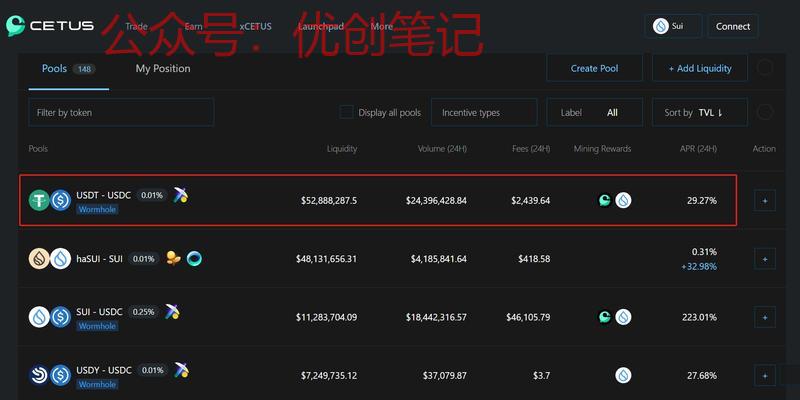This screenshot has height=400, width=800.
Task: Click the round icon right of Add Liquidity
Action: pyautogui.click(x=764, y=68)
